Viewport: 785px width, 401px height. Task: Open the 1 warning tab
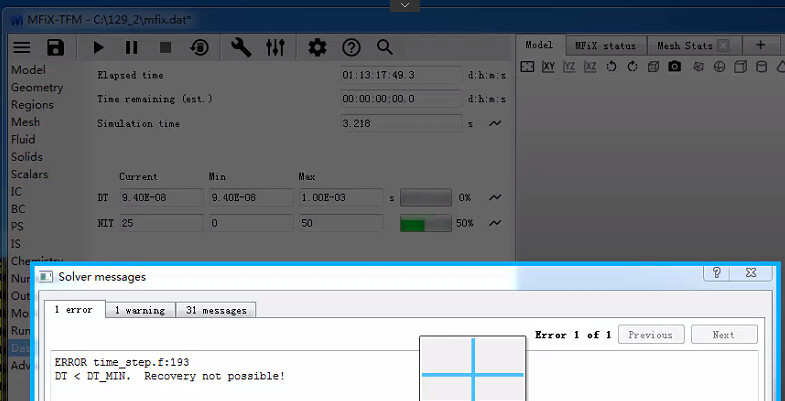[140, 310]
